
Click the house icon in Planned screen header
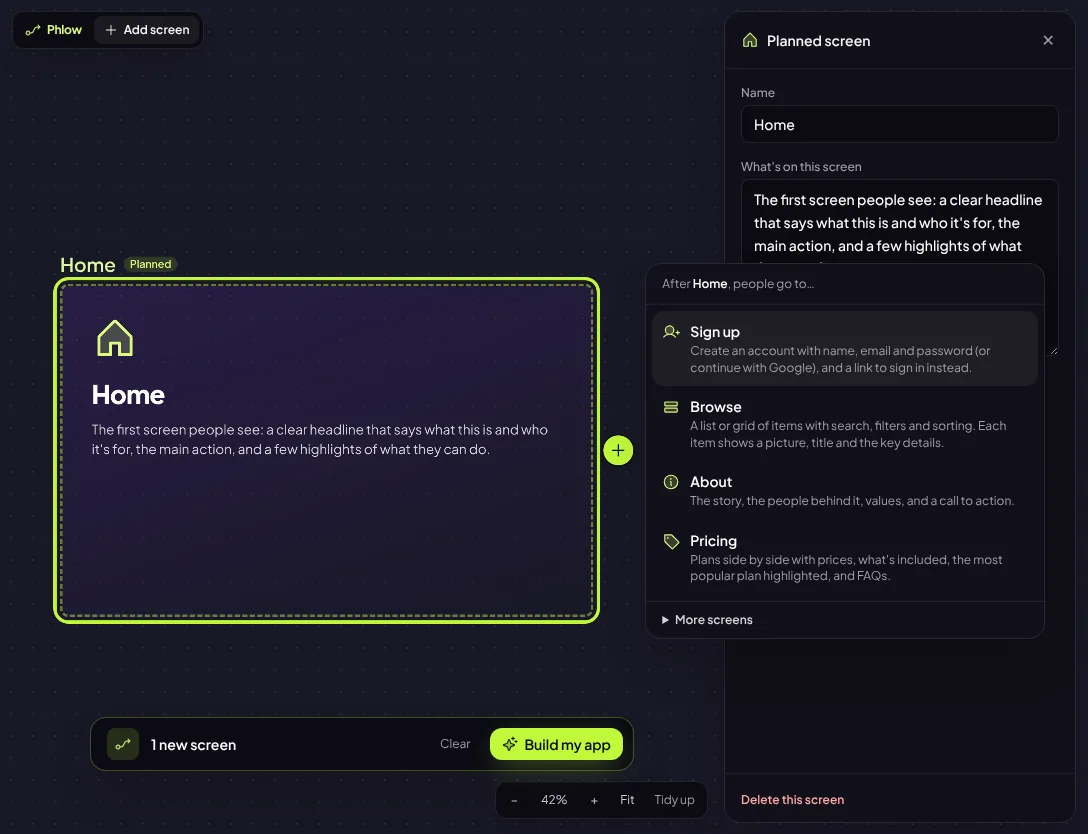point(749,40)
